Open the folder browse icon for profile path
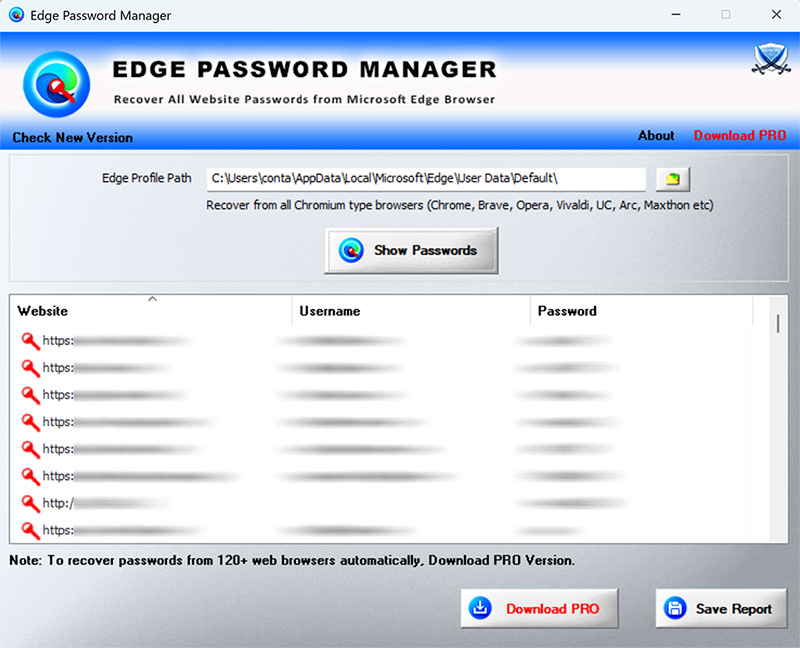 point(673,179)
